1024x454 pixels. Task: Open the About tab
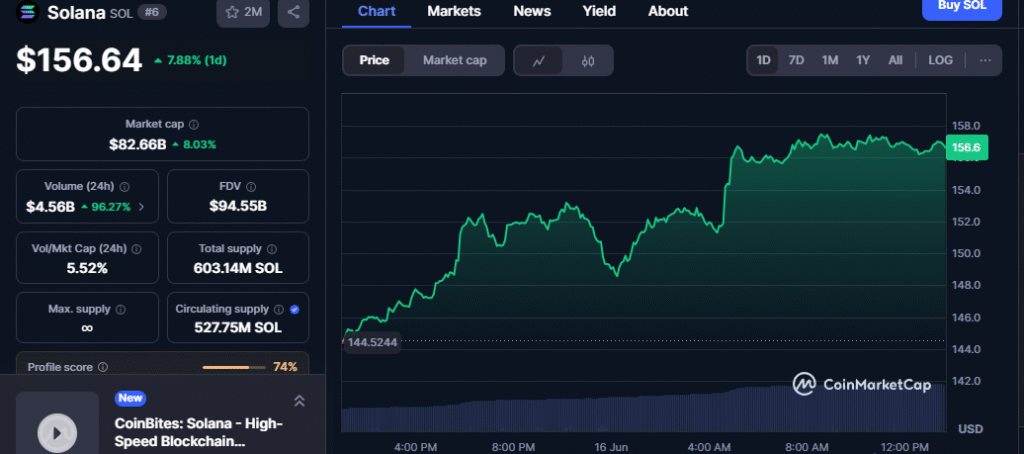click(668, 12)
